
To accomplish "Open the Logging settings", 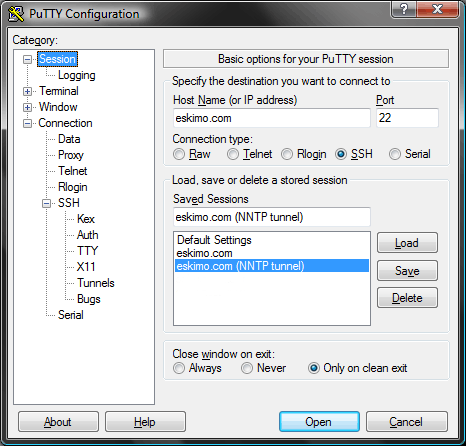I will tap(77, 75).
